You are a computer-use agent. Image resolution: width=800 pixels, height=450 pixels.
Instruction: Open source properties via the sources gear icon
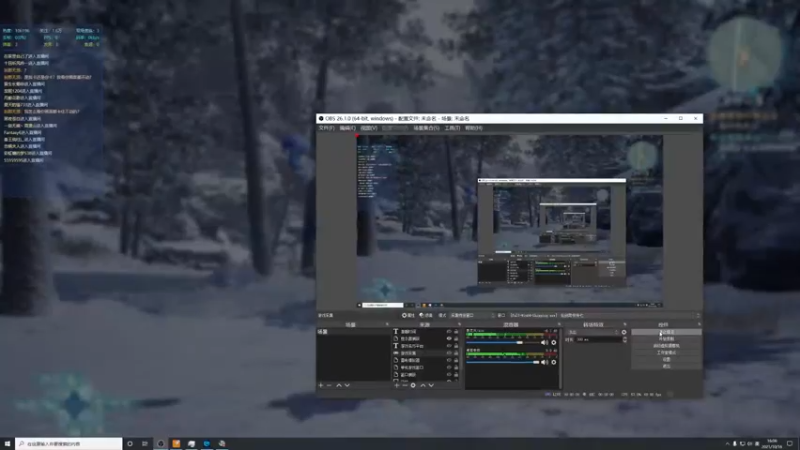click(413, 385)
